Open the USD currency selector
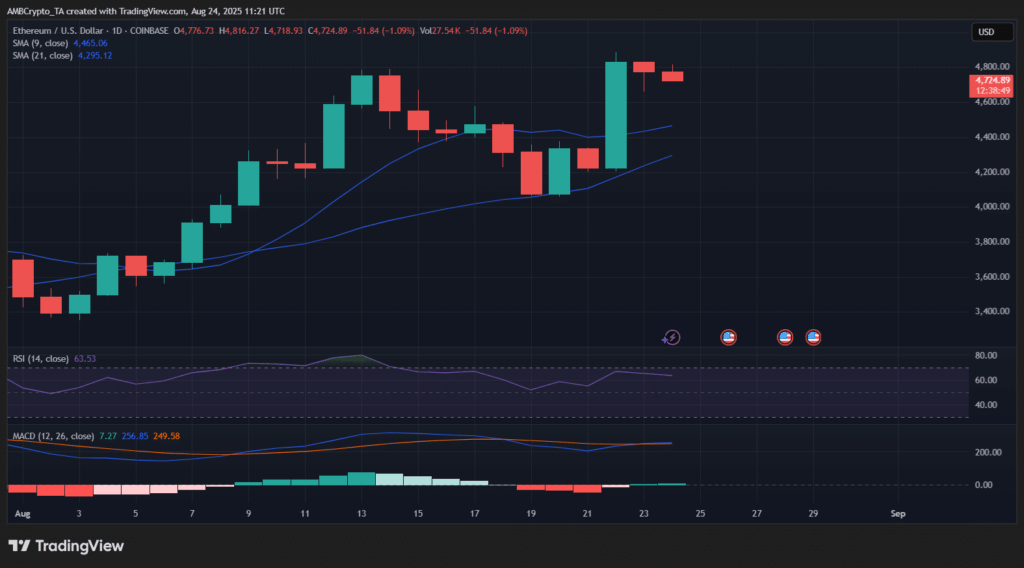Image resolution: width=1024 pixels, height=568 pixels. pyautogui.click(x=985, y=32)
